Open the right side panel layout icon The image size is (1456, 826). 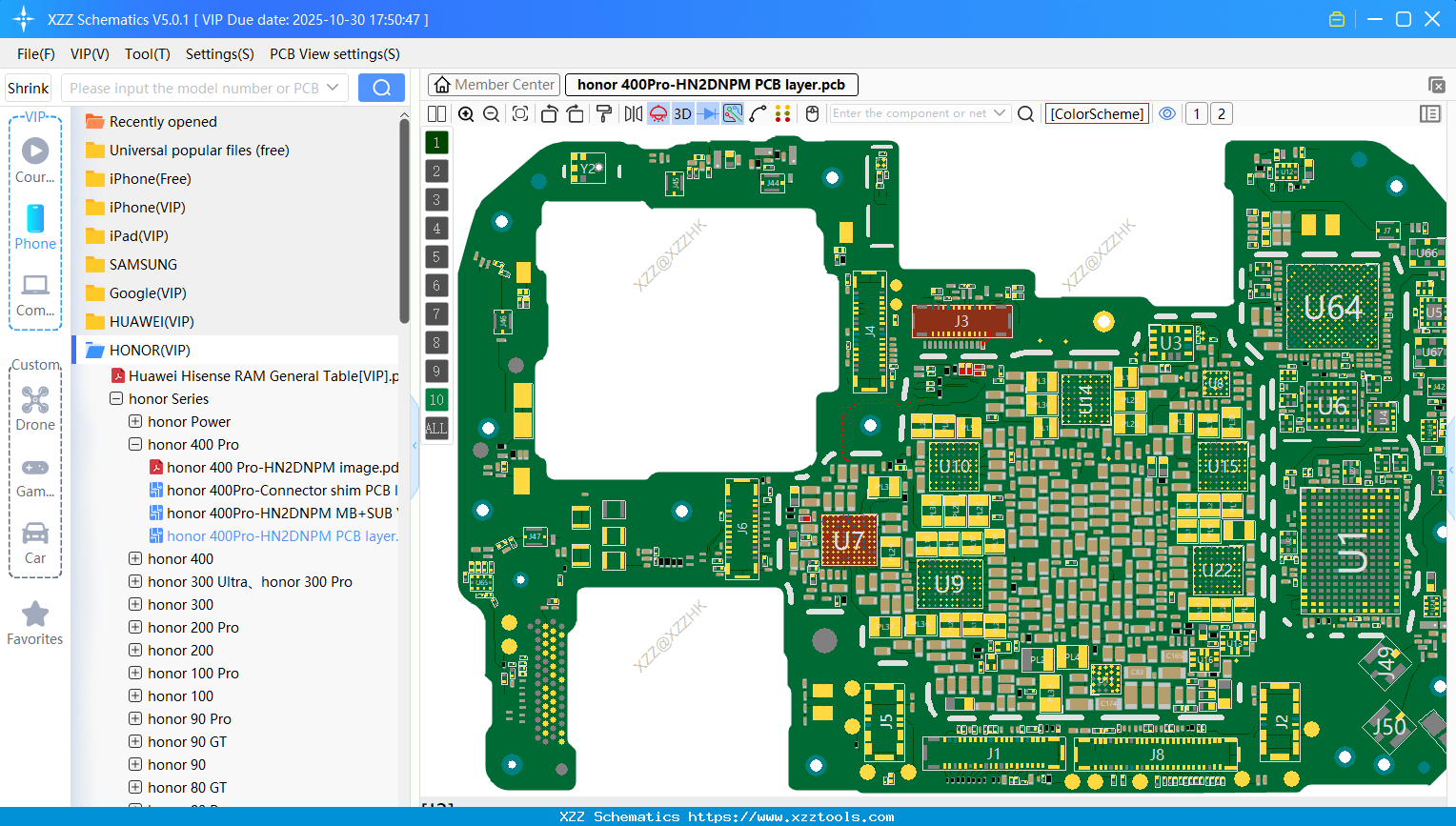(1429, 113)
